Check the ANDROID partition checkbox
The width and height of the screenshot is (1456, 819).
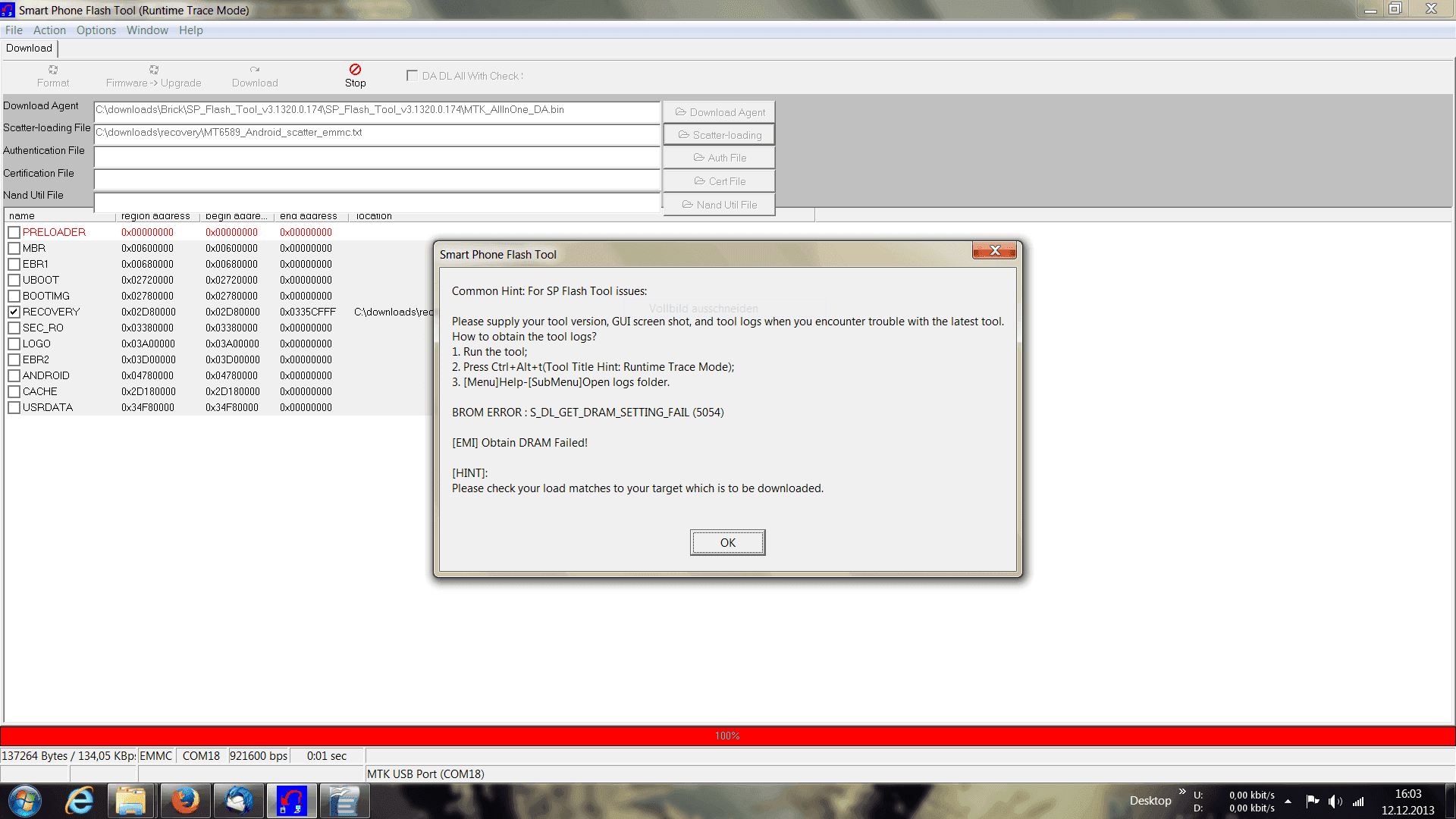pos(14,375)
